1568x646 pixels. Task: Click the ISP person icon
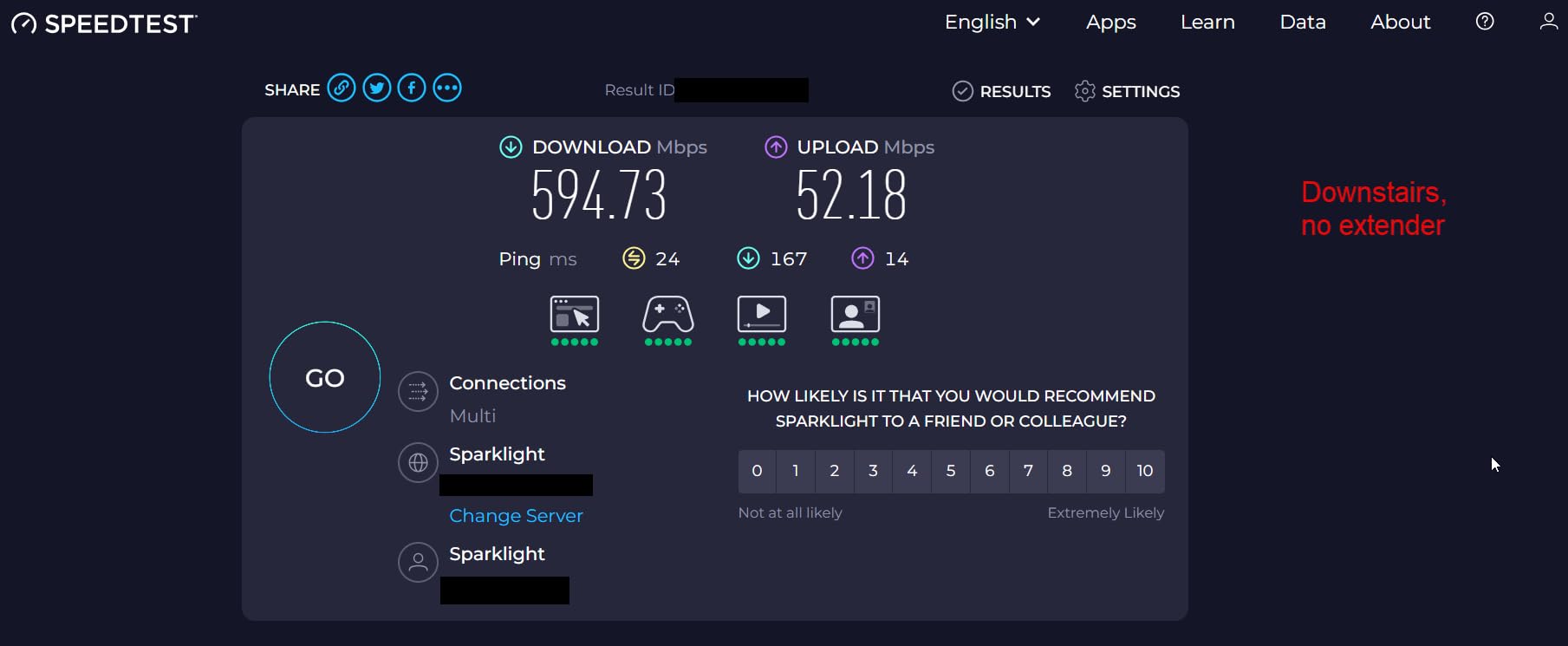(418, 563)
